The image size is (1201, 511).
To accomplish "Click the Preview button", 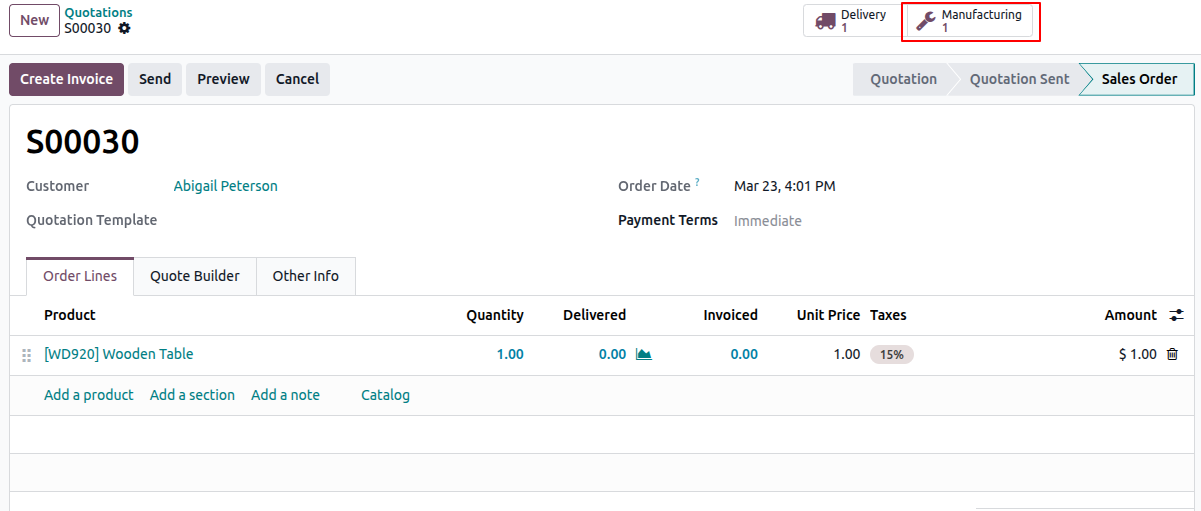I will click(223, 79).
